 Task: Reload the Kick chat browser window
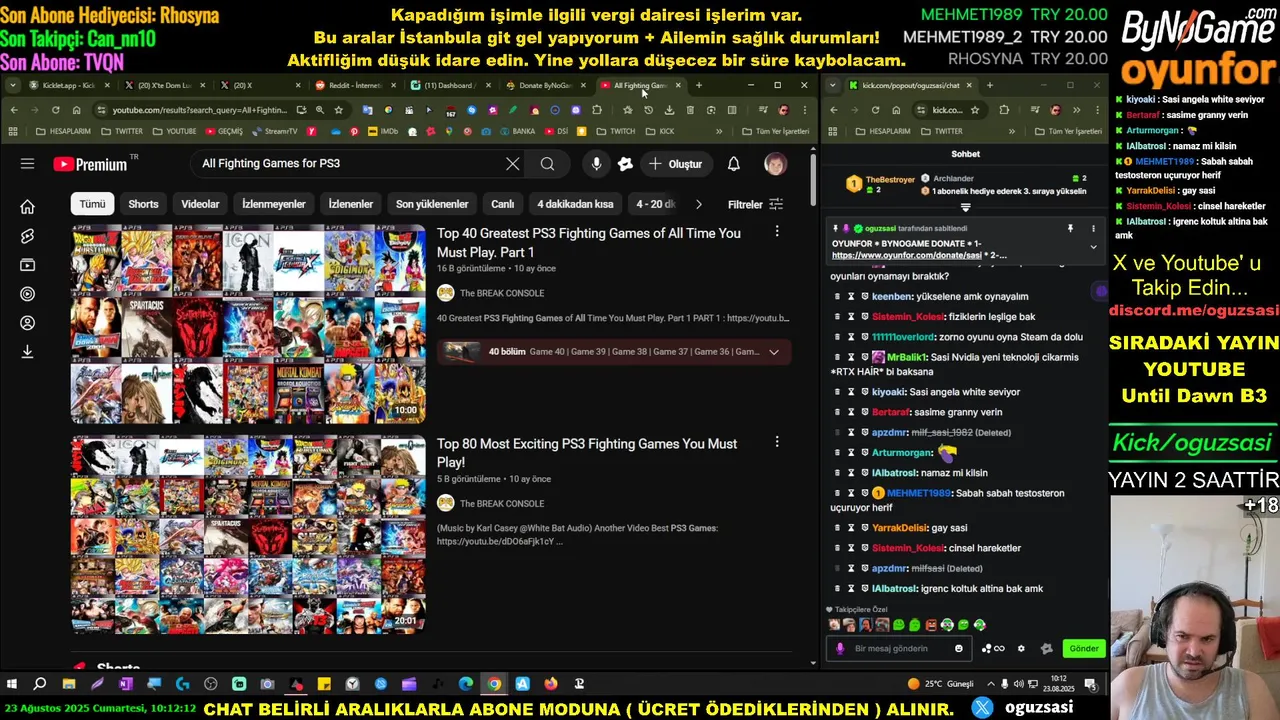875,110
